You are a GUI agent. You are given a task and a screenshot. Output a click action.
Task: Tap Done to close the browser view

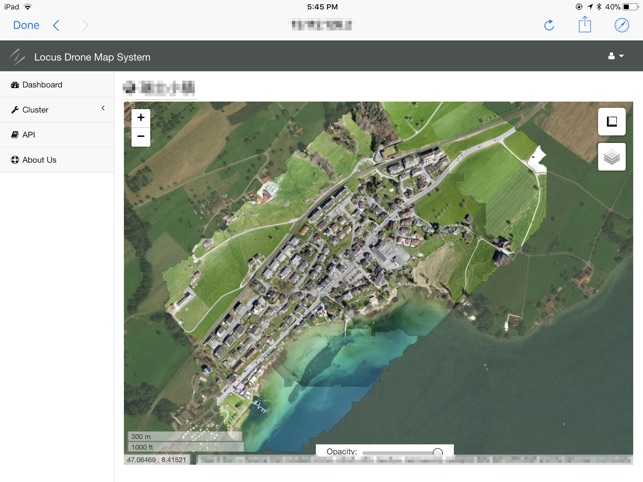[26, 25]
